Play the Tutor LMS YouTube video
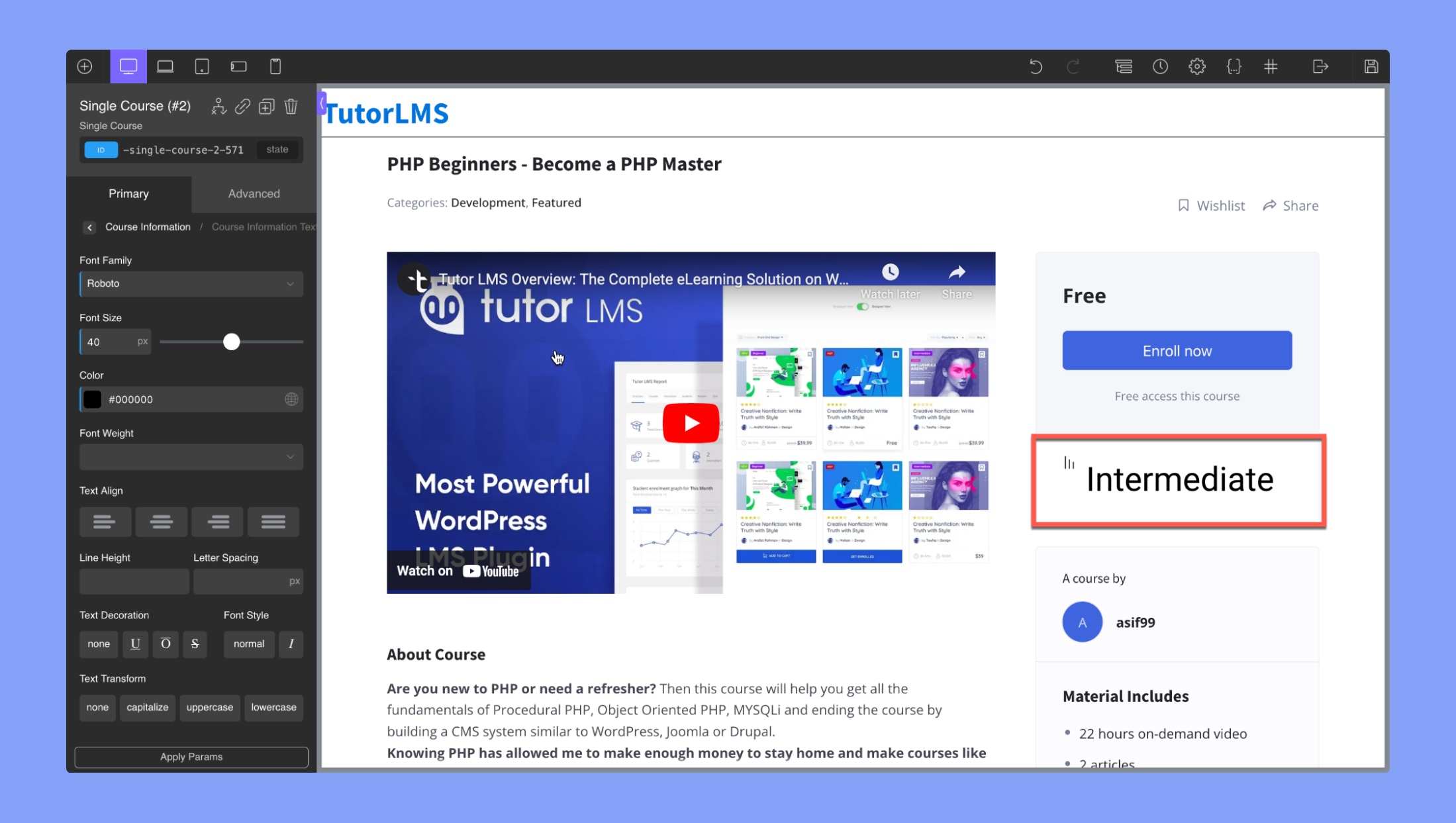1456x823 pixels. tap(691, 423)
